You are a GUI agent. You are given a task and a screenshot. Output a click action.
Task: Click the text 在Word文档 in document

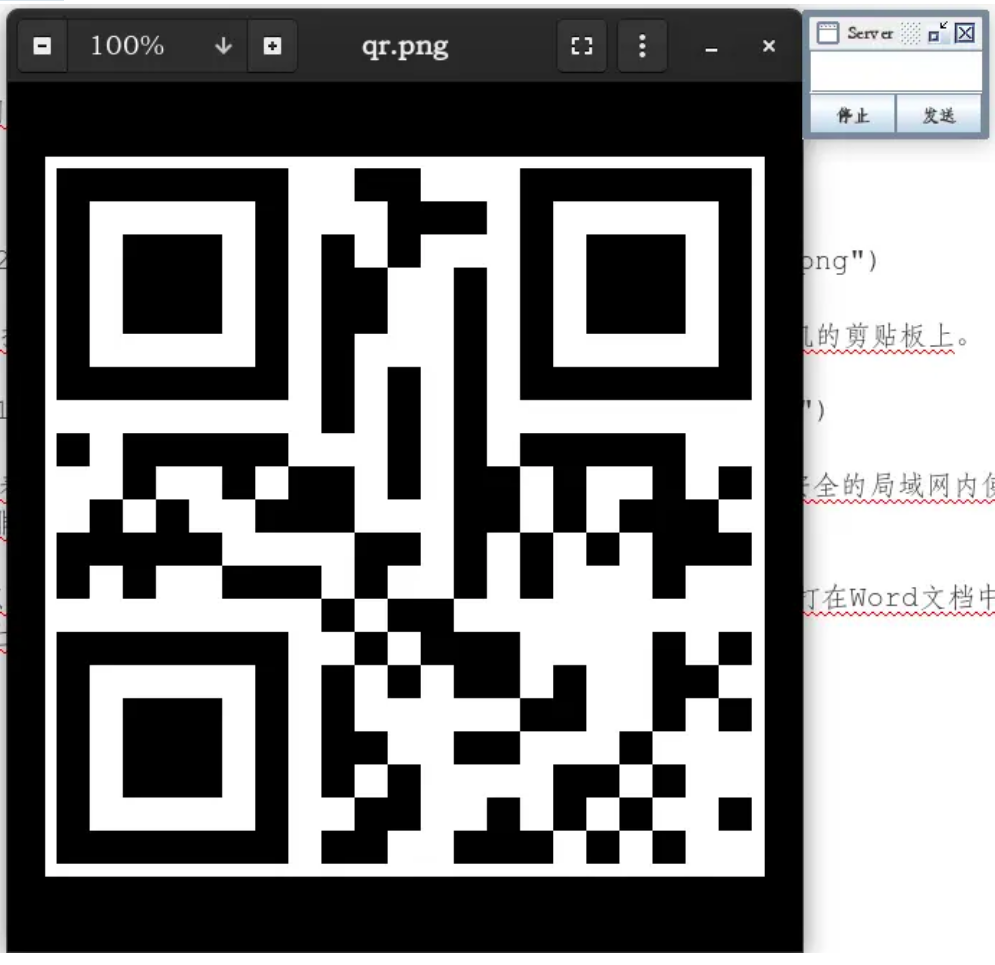pos(899,598)
